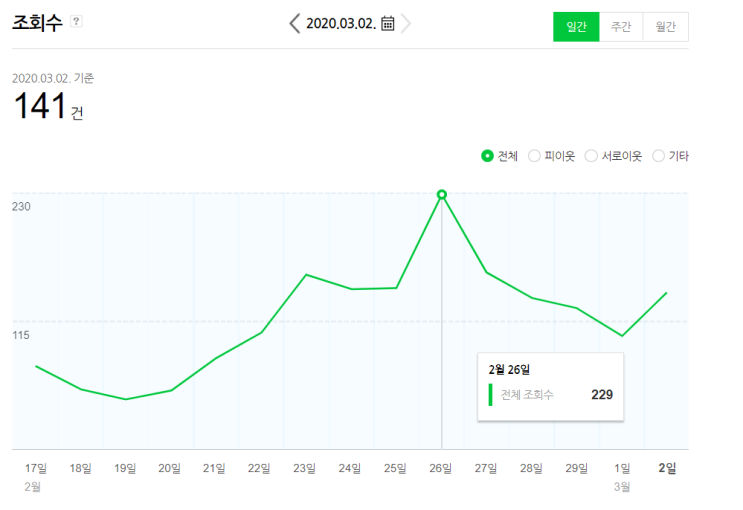Click the 141 total view count
743x510 pixels.
click(x=40, y=106)
